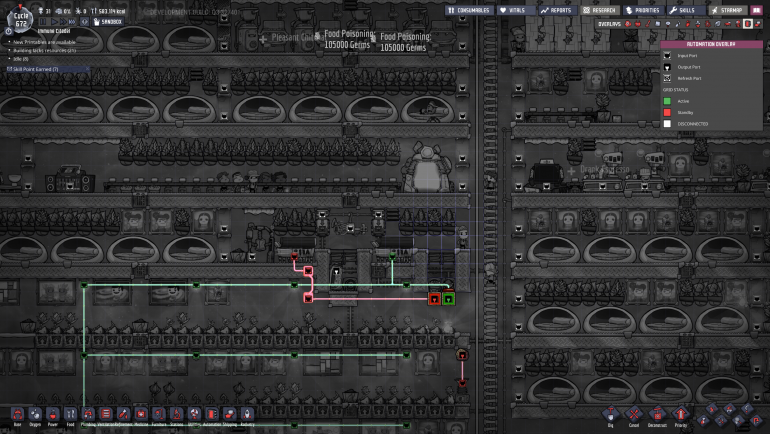Open the Refinement build category
The height and width of the screenshot is (434, 770).
[123, 415]
